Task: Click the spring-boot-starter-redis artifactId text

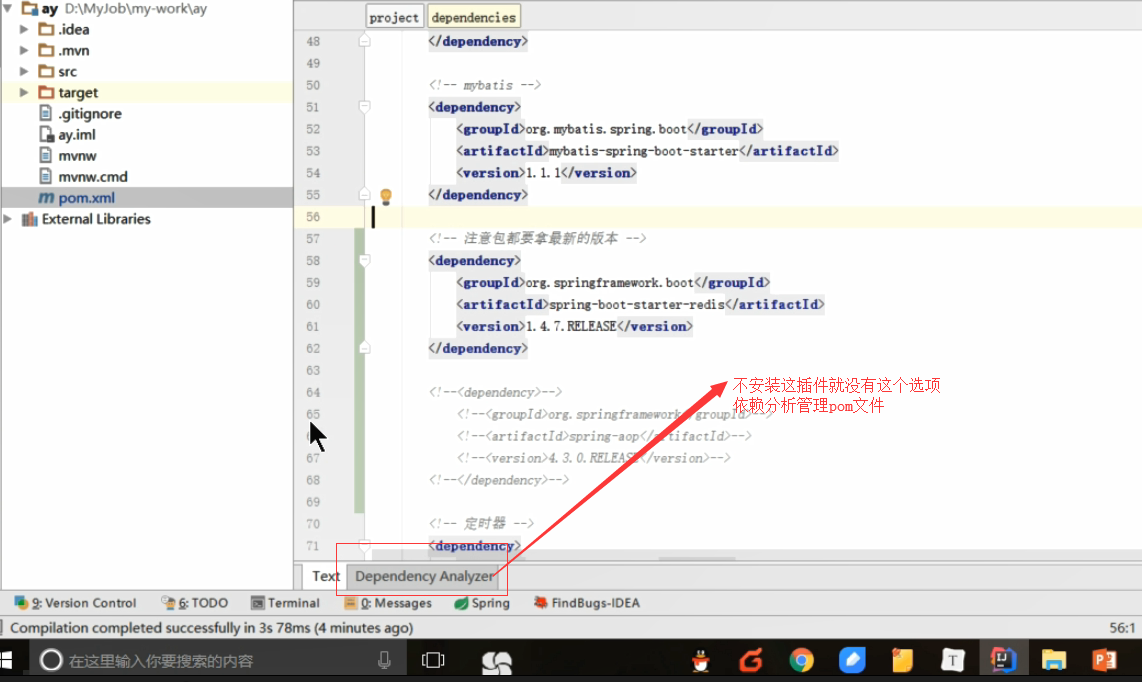Action: (x=637, y=305)
